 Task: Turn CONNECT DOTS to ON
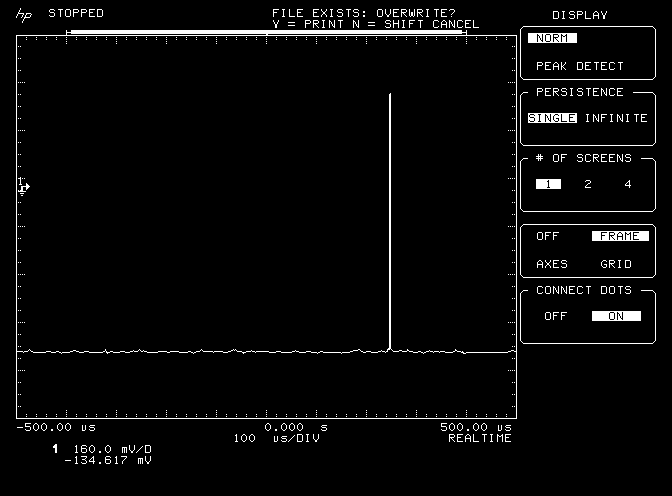(x=616, y=316)
